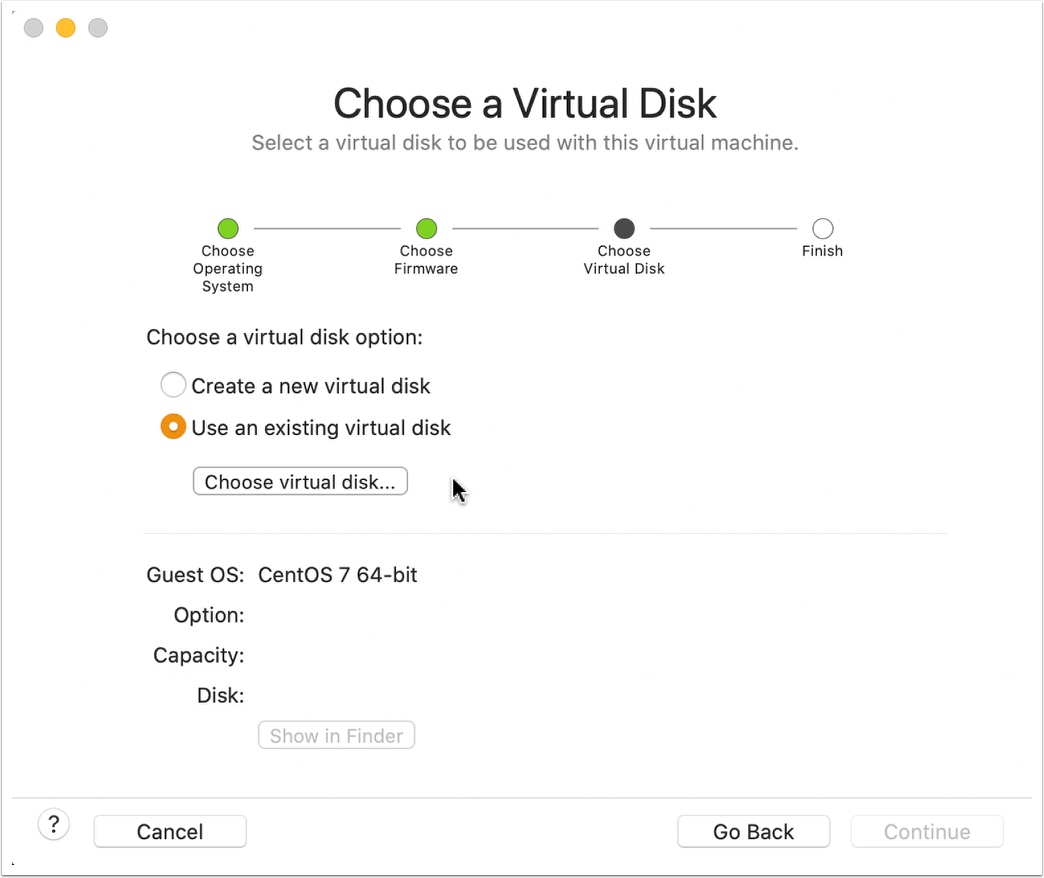Screen dimensions: 1044x878
Task: Click the yellow minimize traffic light
Action: click(64, 27)
